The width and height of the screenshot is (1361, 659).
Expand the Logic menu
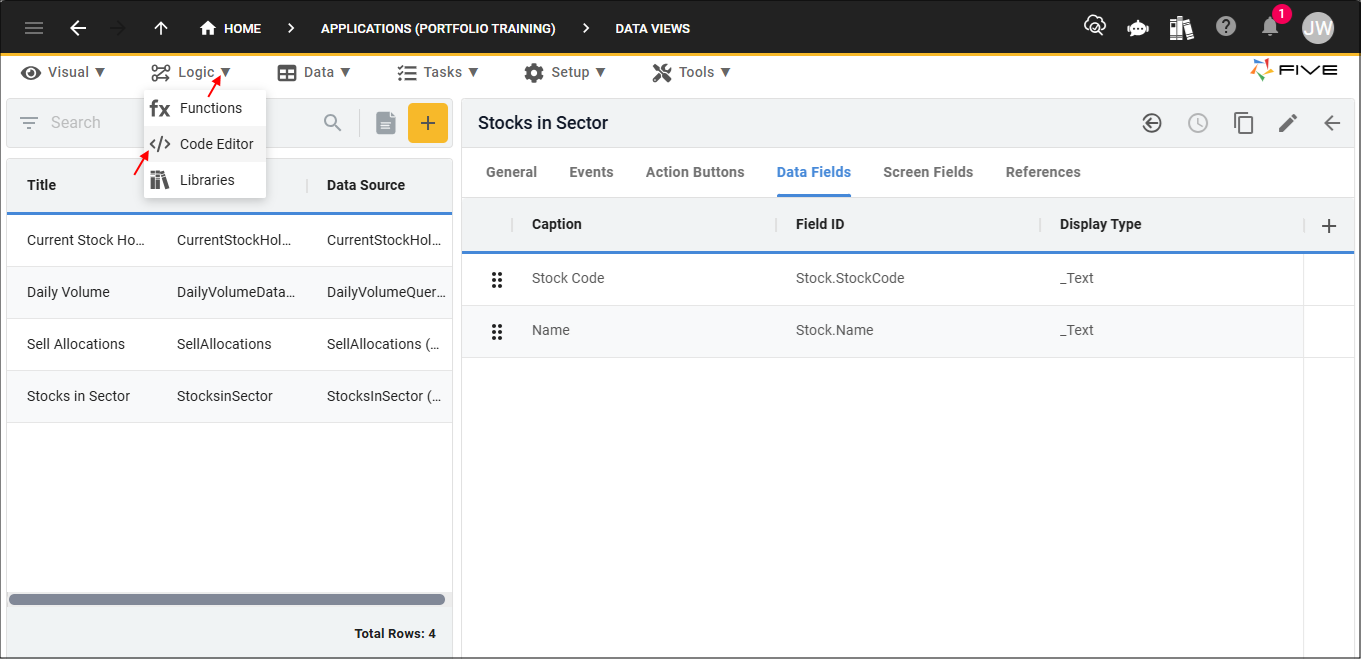pyautogui.click(x=191, y=72)
